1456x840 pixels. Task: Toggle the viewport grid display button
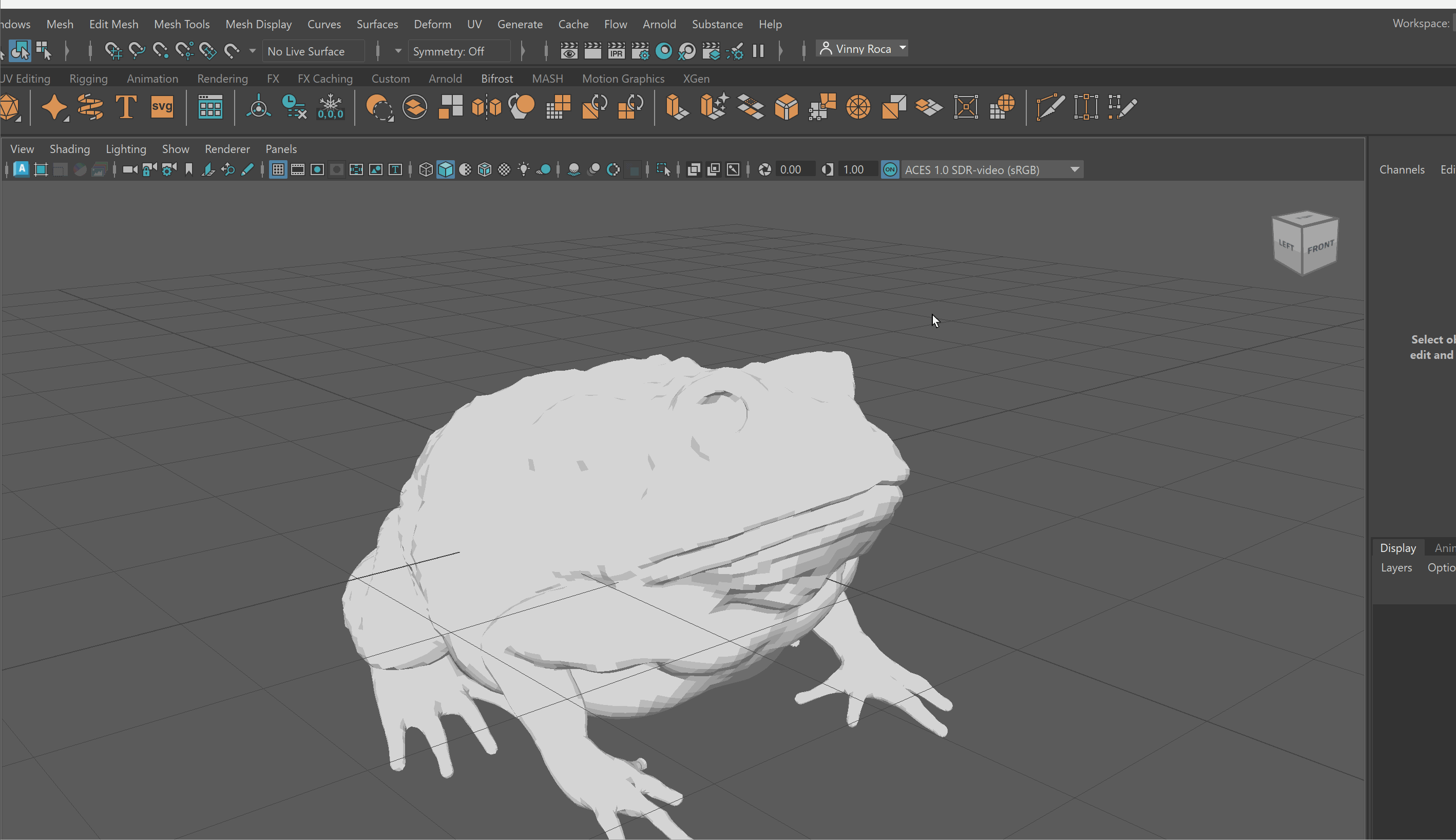[278, 169]
